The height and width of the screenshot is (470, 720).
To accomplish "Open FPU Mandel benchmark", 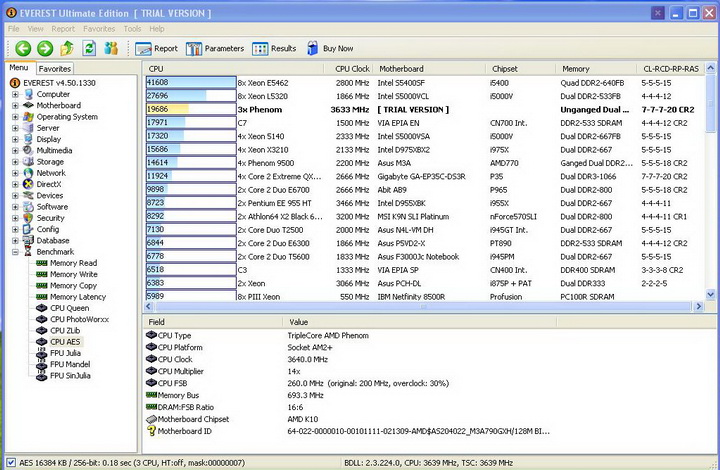I will click(x=70, y=364).
